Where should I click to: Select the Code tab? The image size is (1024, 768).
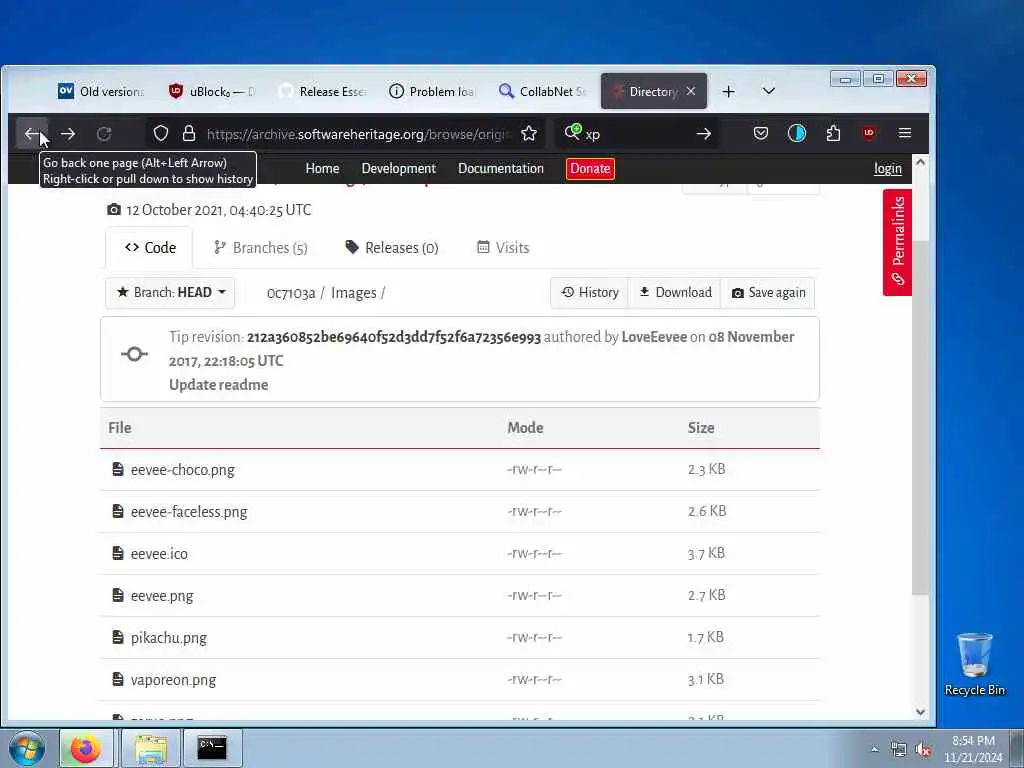[x=150, y=248]
